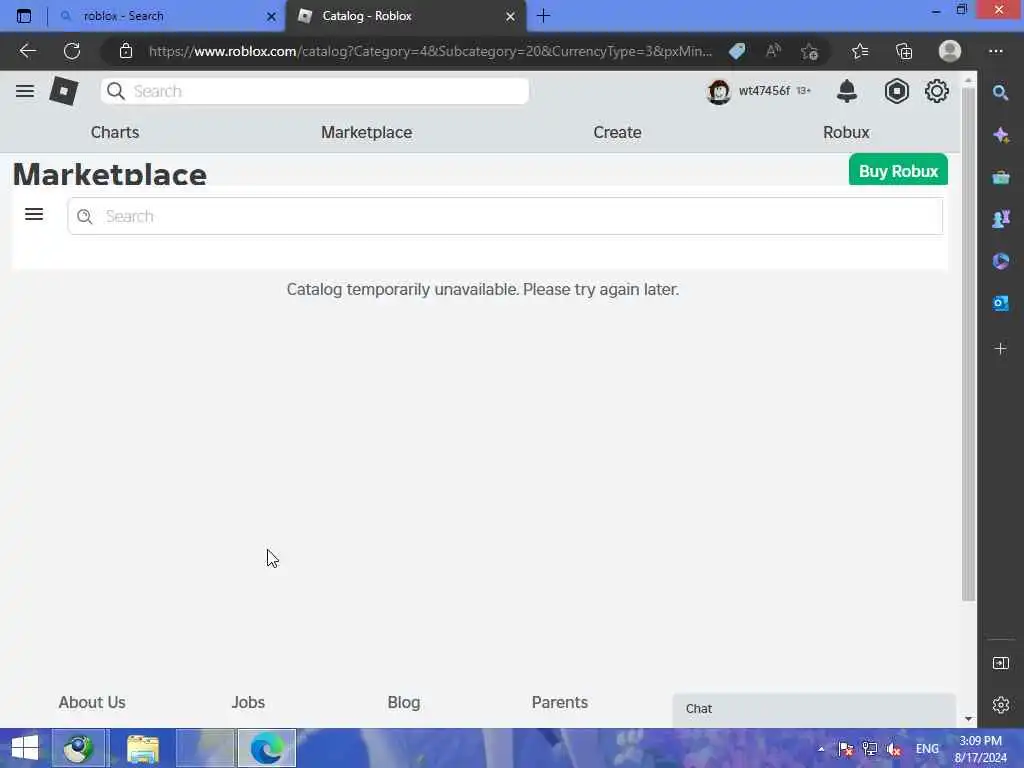Open File Explorer from the taskbar

[142, 748]
